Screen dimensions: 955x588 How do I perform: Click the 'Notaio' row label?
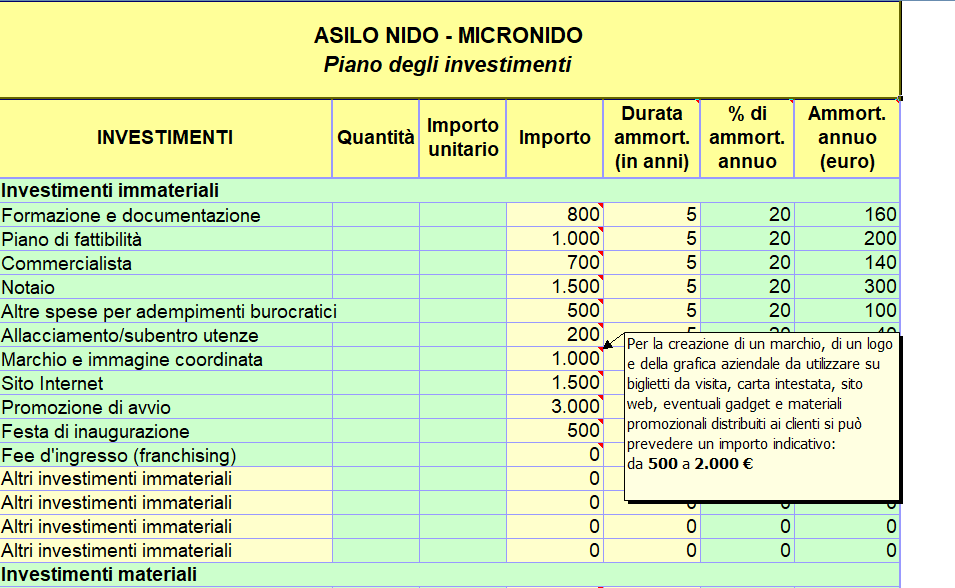[x=28, y=288]
